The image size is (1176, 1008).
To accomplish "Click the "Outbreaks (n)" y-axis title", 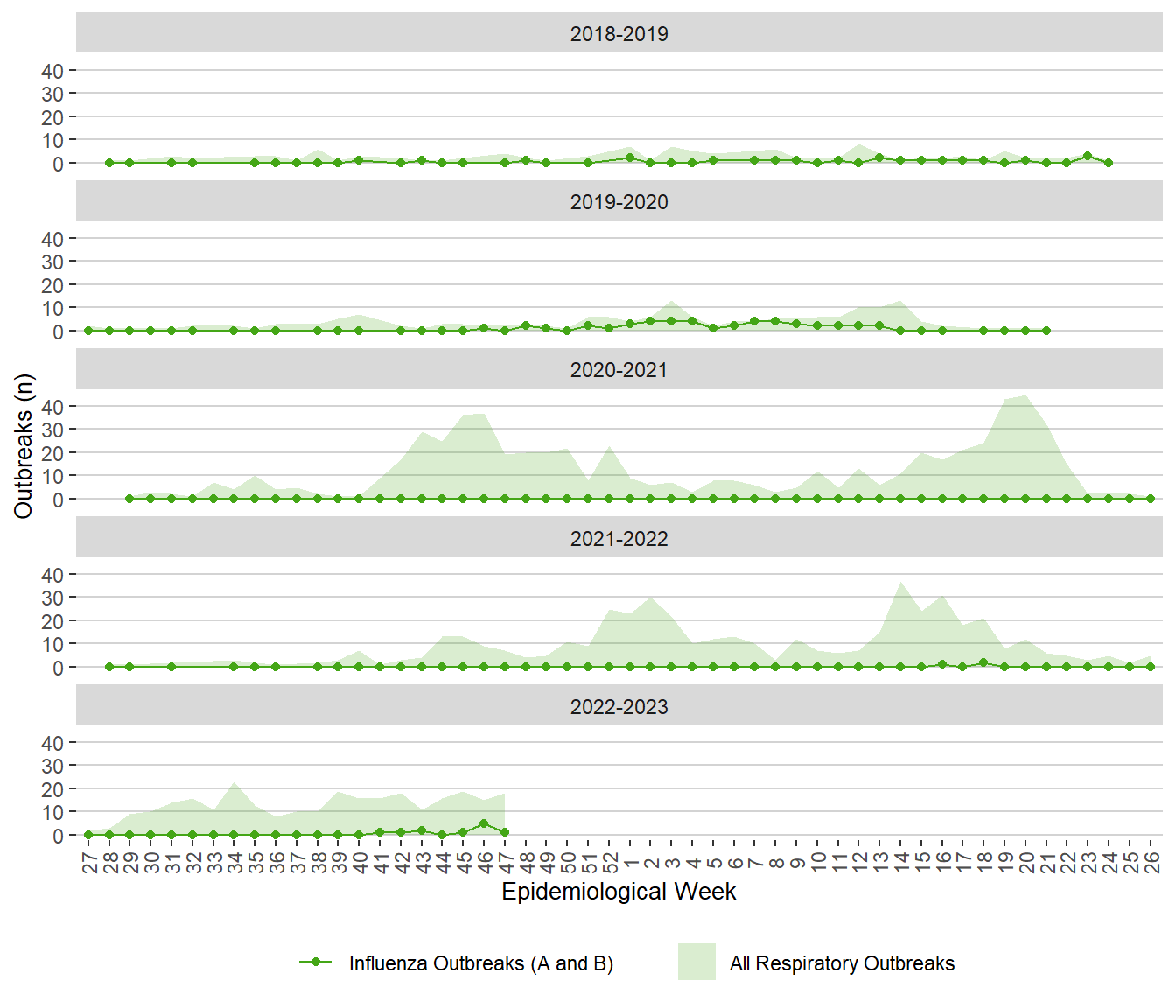I will [24, 446].
